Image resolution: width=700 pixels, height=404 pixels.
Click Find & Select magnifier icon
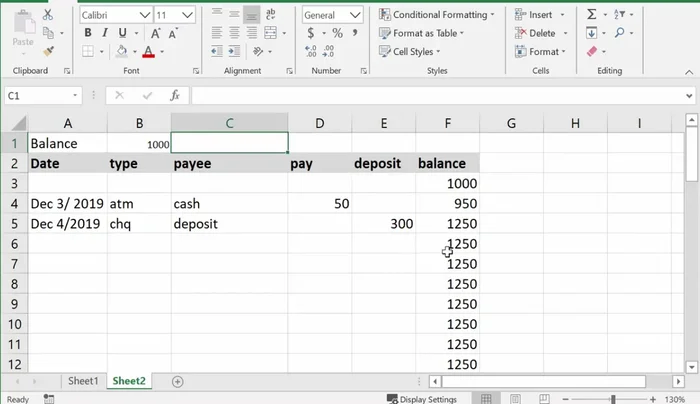coord(619,33)
